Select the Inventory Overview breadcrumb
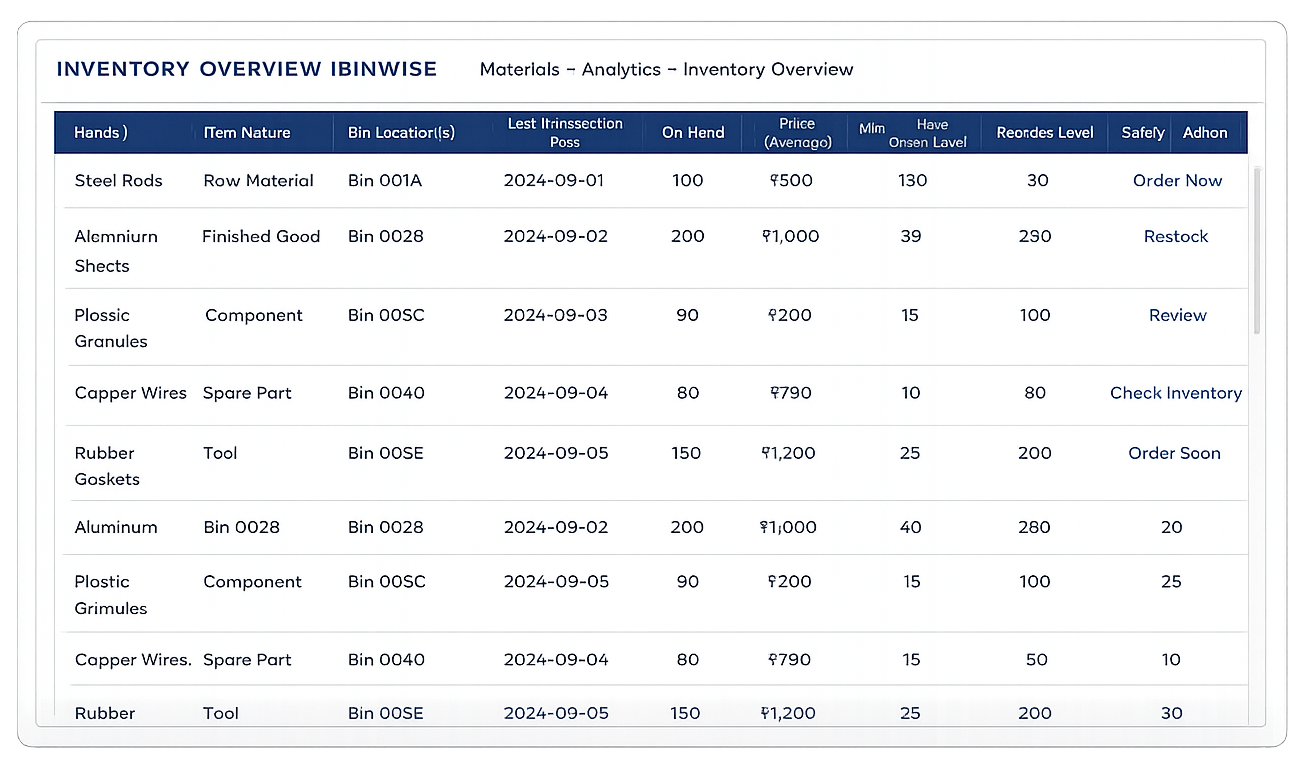 coord(768,70)
